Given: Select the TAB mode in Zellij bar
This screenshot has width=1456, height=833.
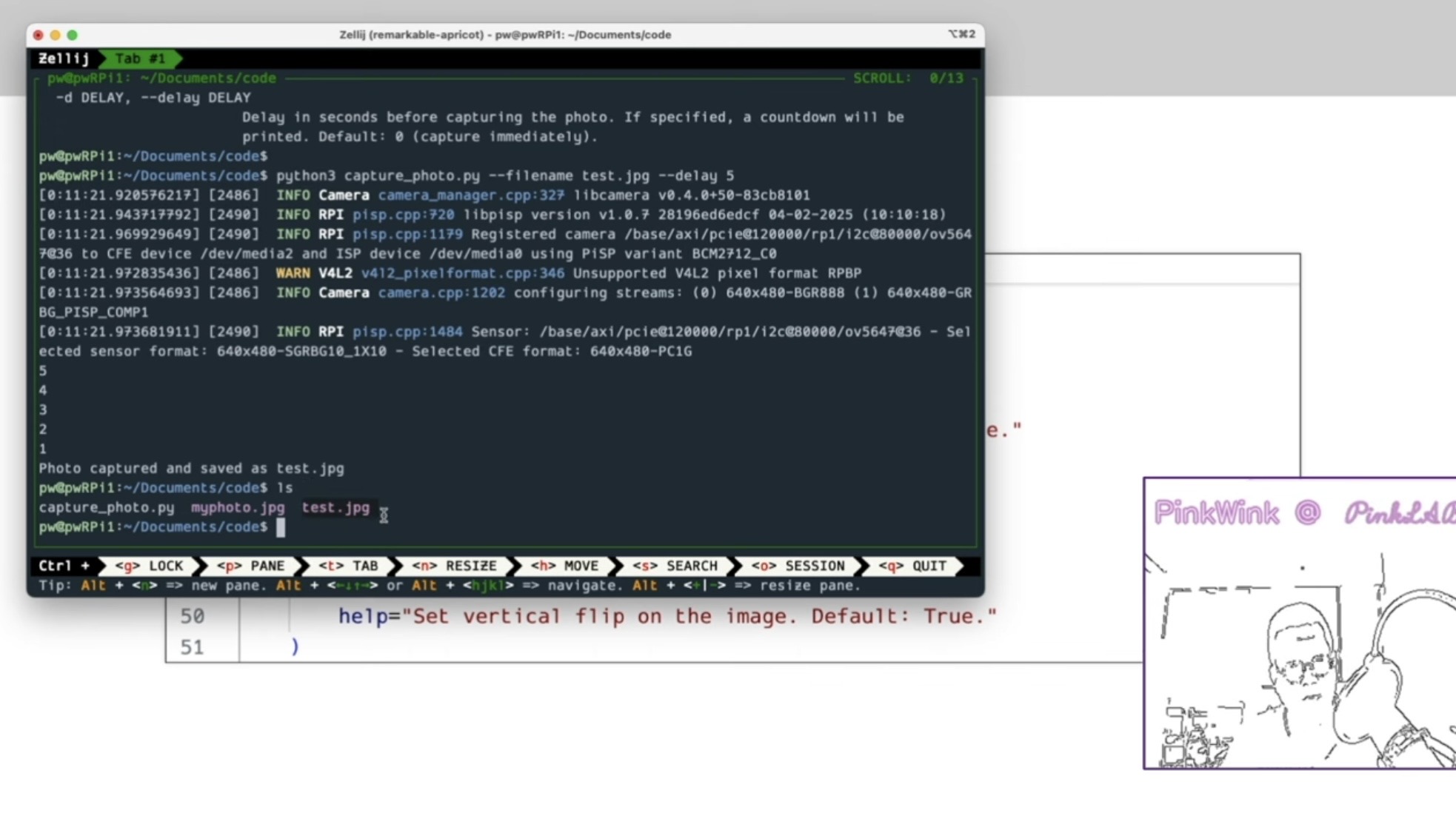Looking at the screenshot, I should 348,566.
